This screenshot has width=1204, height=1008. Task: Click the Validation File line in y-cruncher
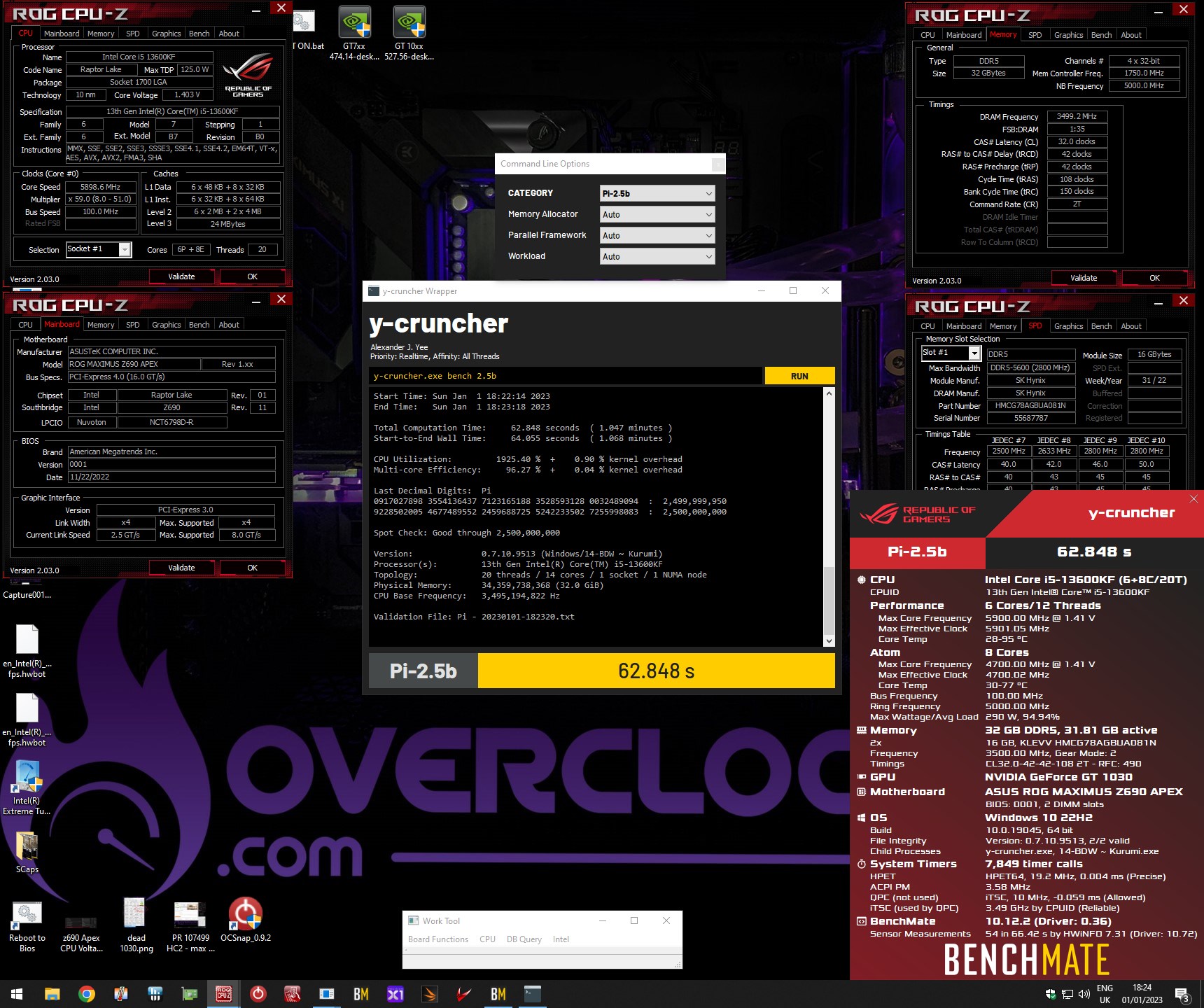[x=474, y=617]
